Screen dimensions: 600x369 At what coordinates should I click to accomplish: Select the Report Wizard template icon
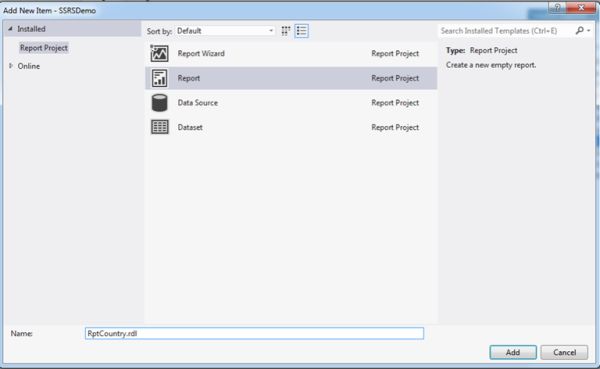pyautogui.click(x=159, y=54)
